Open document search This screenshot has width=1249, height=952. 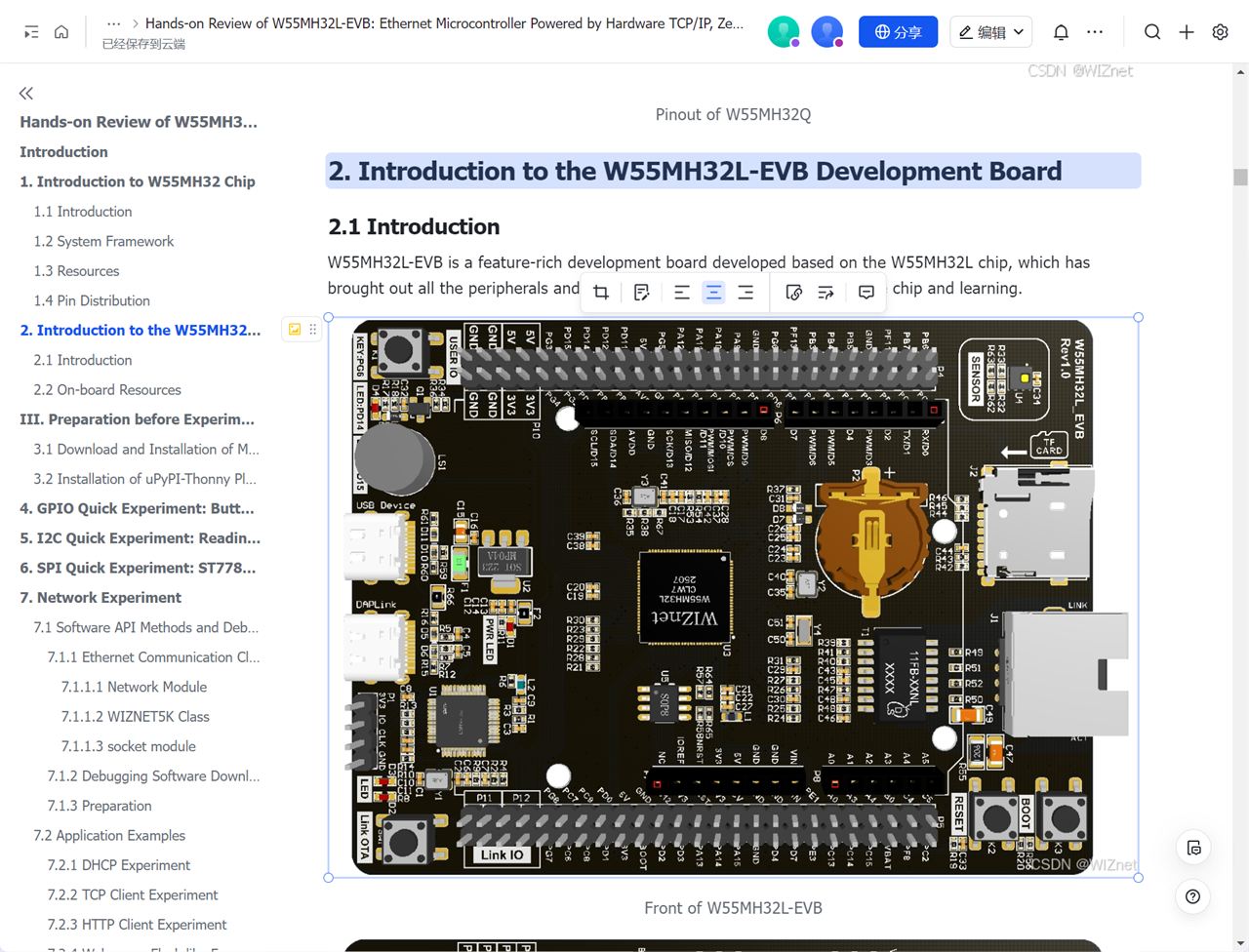(x=1152, y=32)
